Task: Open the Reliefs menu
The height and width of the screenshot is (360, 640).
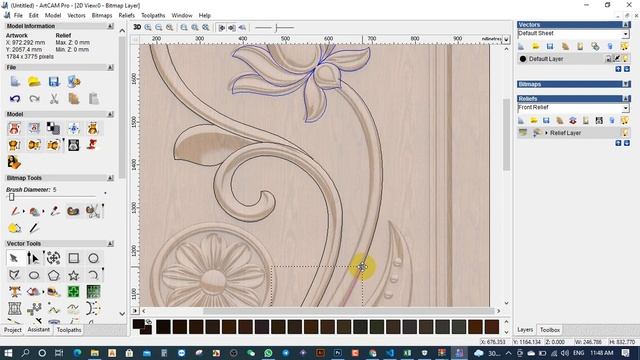Action: [127, 16]
